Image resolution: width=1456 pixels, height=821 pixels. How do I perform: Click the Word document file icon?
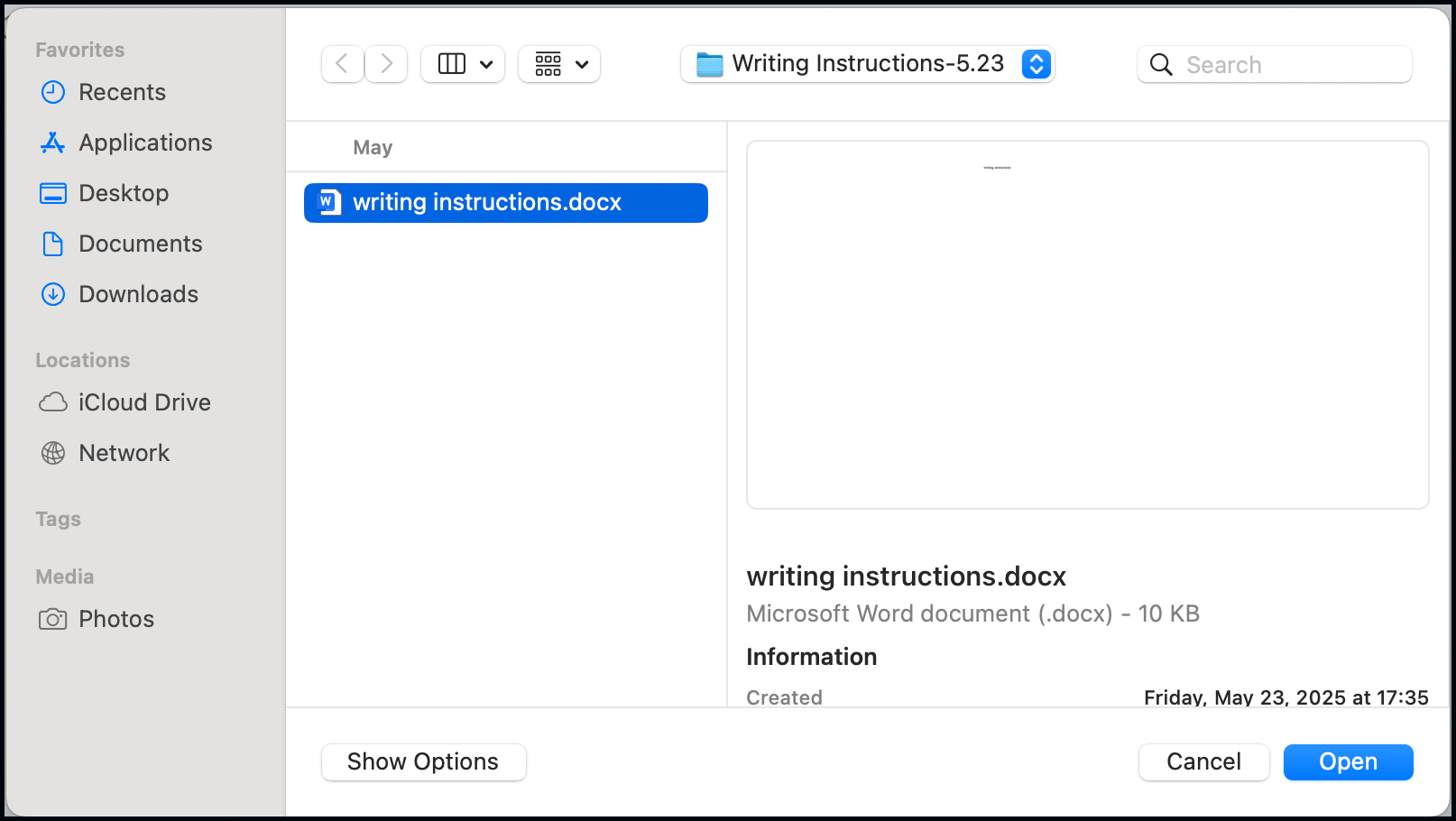tap(330, 202)
